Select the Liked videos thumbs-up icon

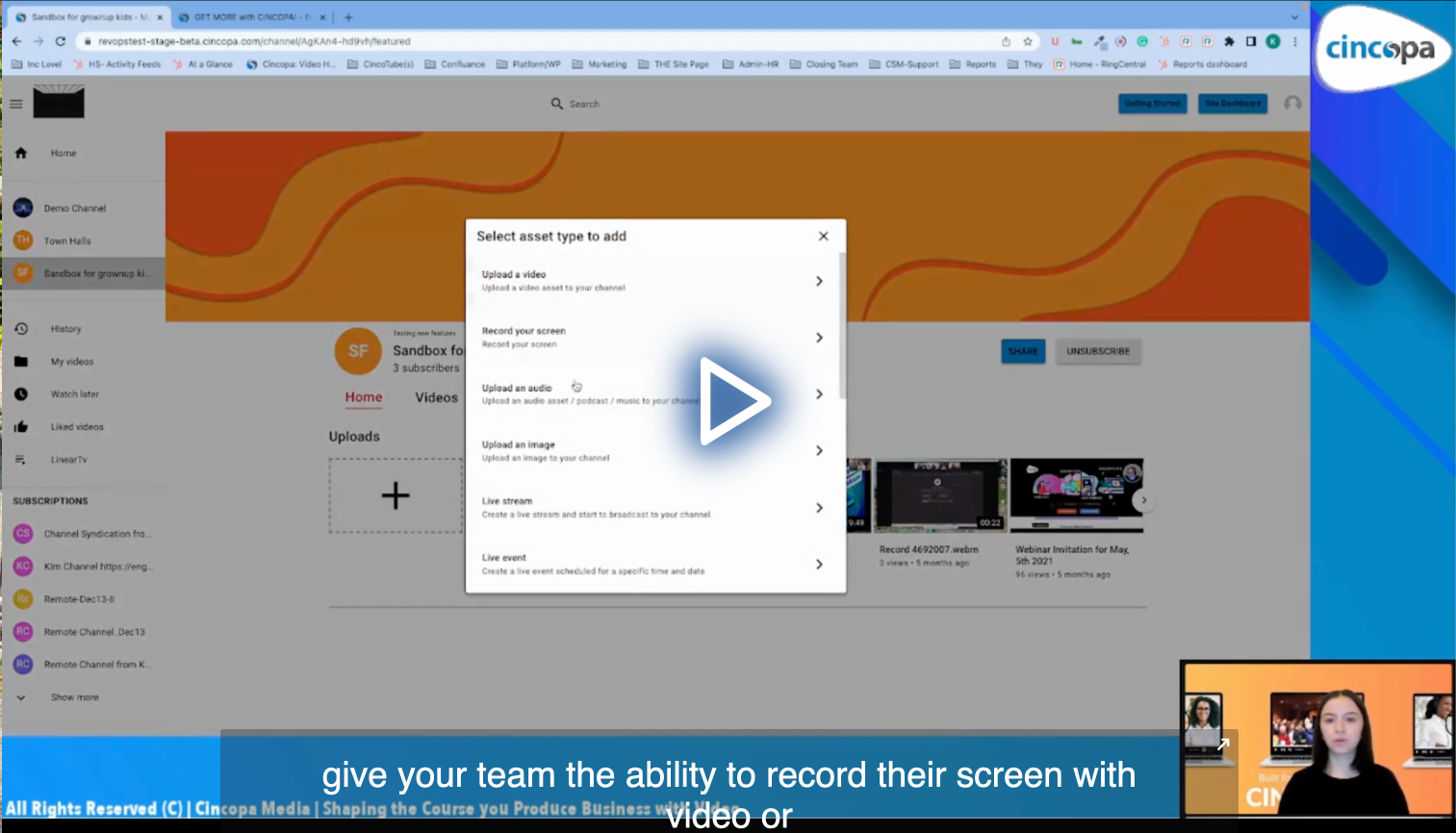tap(21, 426)
